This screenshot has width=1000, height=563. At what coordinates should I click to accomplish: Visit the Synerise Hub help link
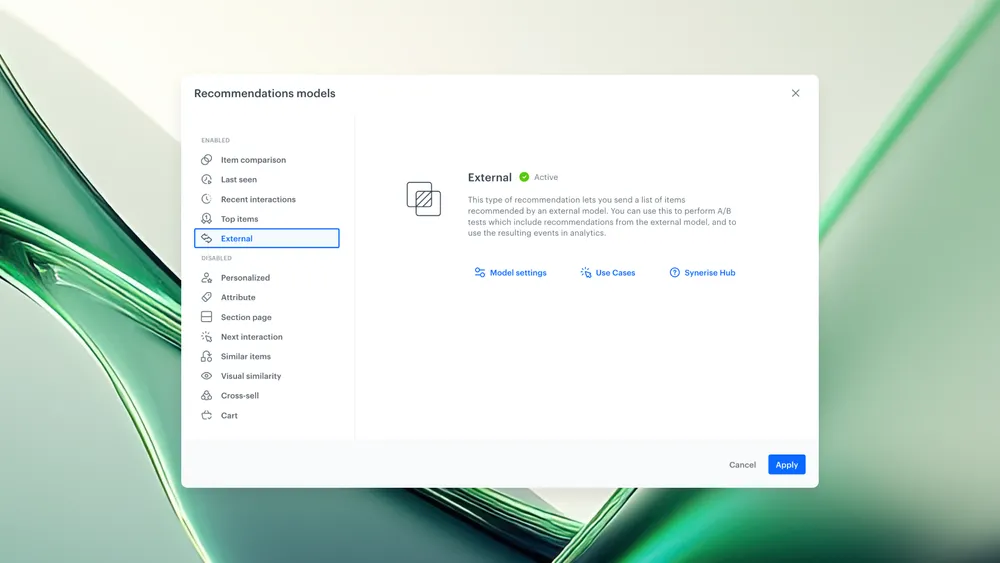(703, 273)
